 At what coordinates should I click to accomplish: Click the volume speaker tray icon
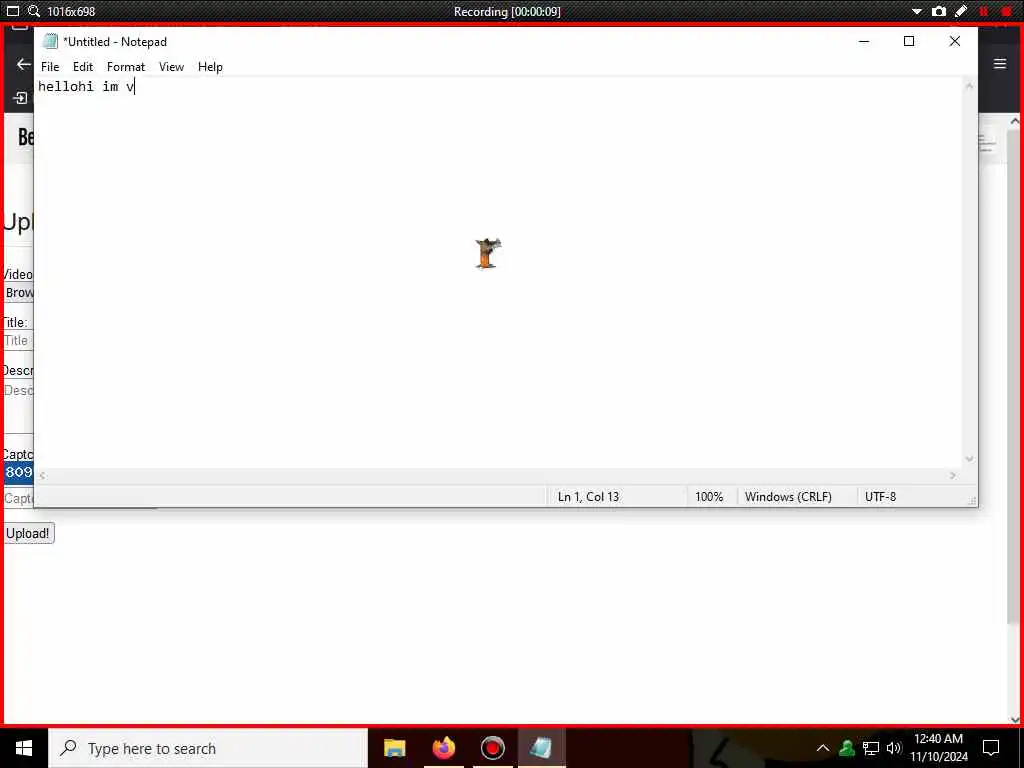click(x=894, y=748)
